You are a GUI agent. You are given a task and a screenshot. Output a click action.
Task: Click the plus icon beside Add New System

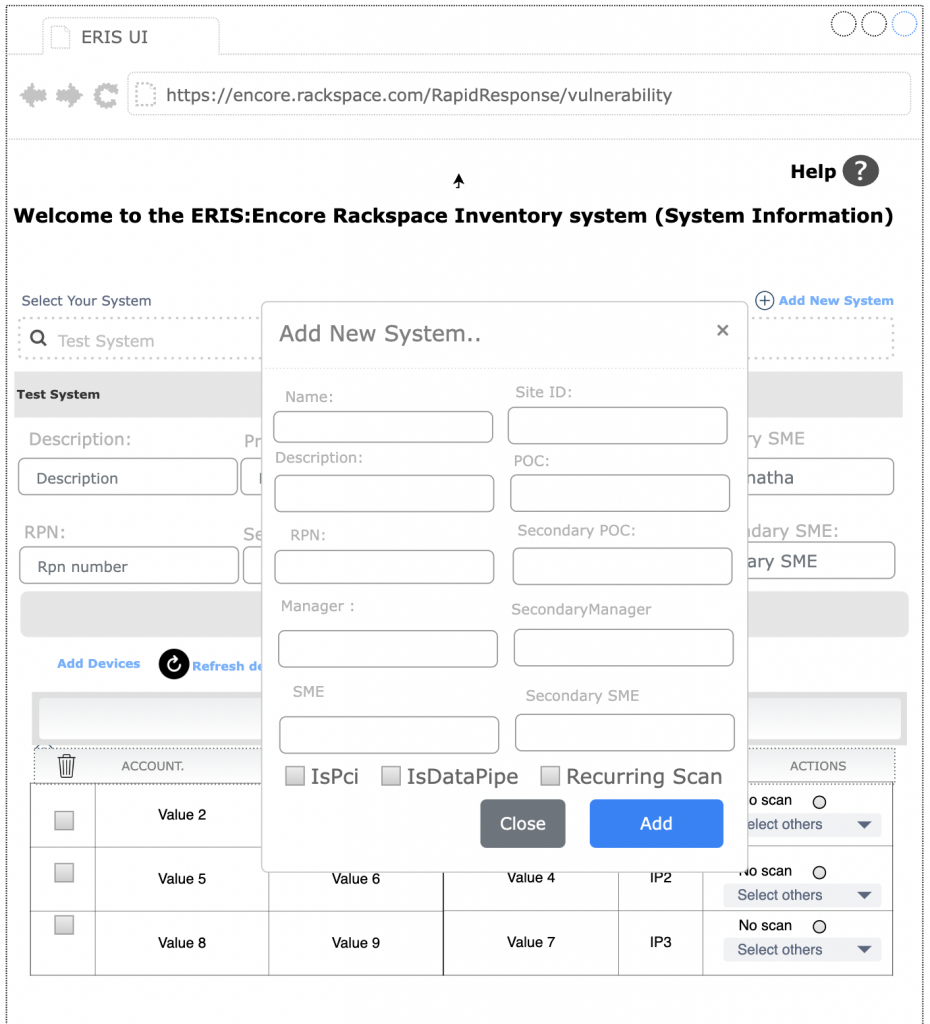[x=764, y=300]
